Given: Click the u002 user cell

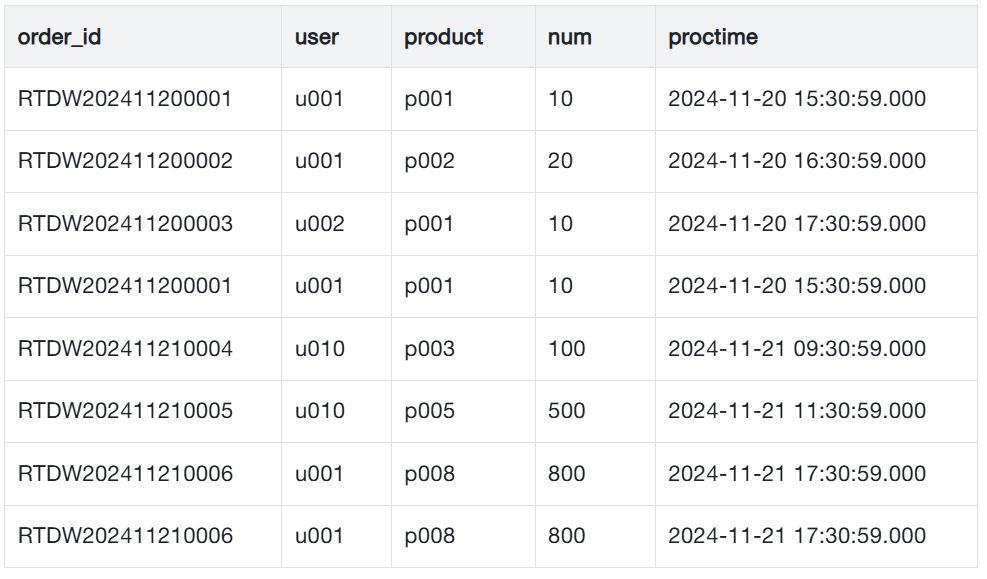Looking at the screenshot, I should (x=319, y=224).
